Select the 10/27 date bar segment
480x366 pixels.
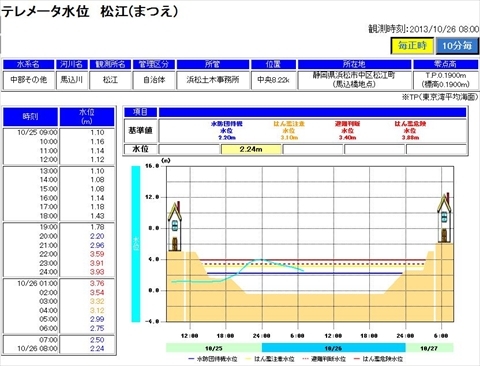pos(429,348)
